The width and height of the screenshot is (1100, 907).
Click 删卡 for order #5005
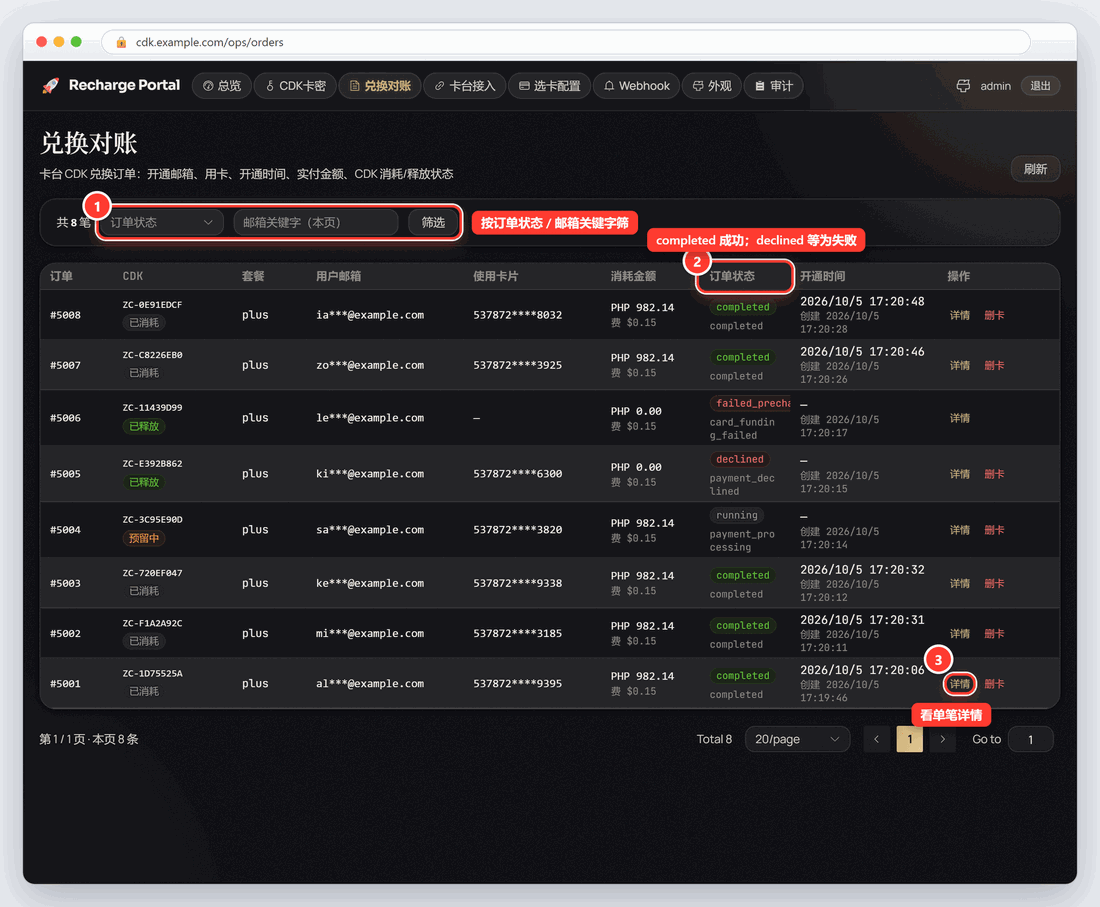coord(994,474)
